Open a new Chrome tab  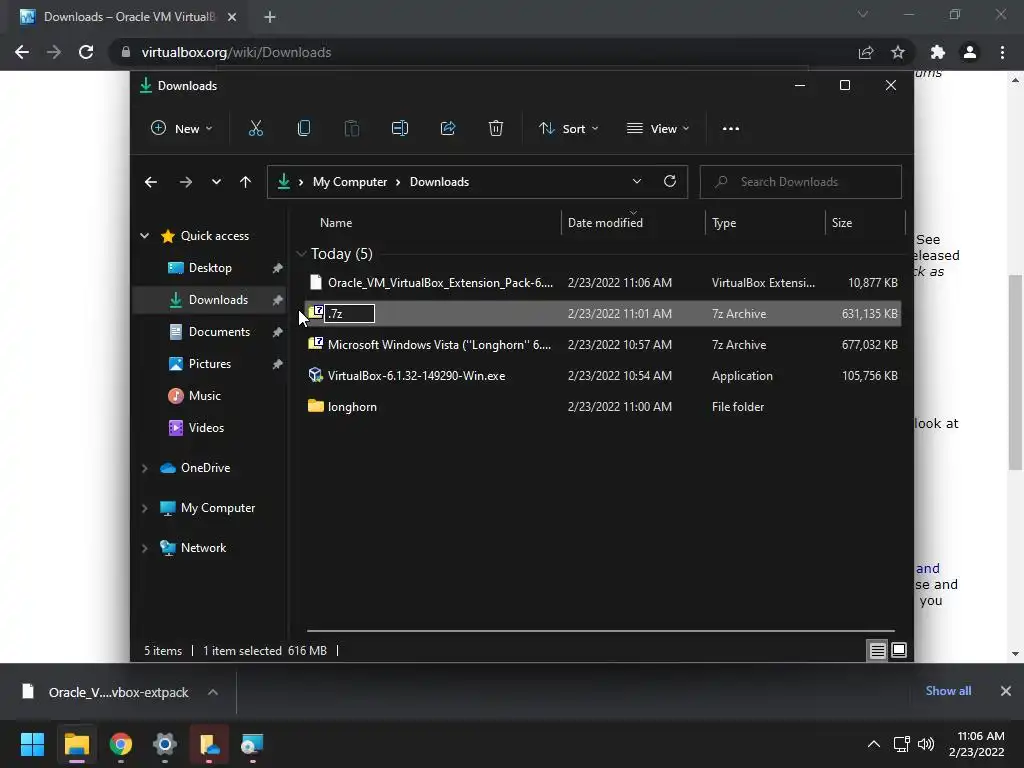(270, 17)
